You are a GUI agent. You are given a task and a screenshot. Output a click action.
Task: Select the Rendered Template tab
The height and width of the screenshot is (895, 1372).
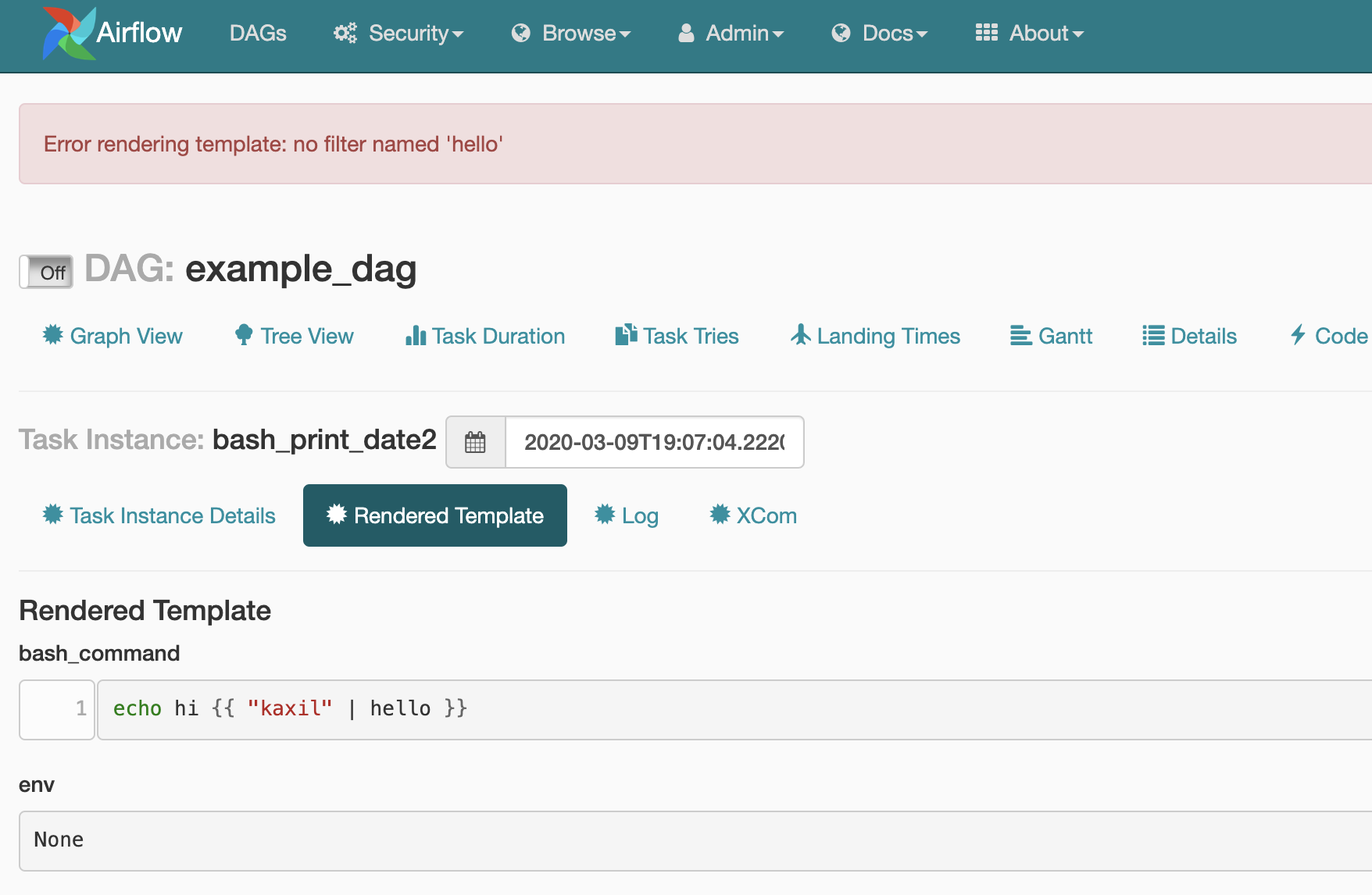tap(435, 515)
